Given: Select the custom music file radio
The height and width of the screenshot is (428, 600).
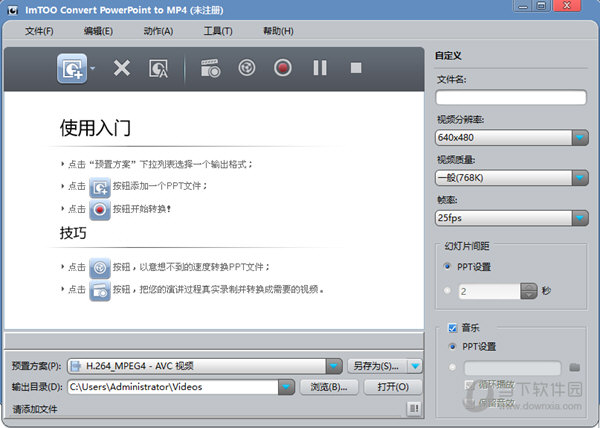Looking at the screenshot, I should click(x=453, y=367).
